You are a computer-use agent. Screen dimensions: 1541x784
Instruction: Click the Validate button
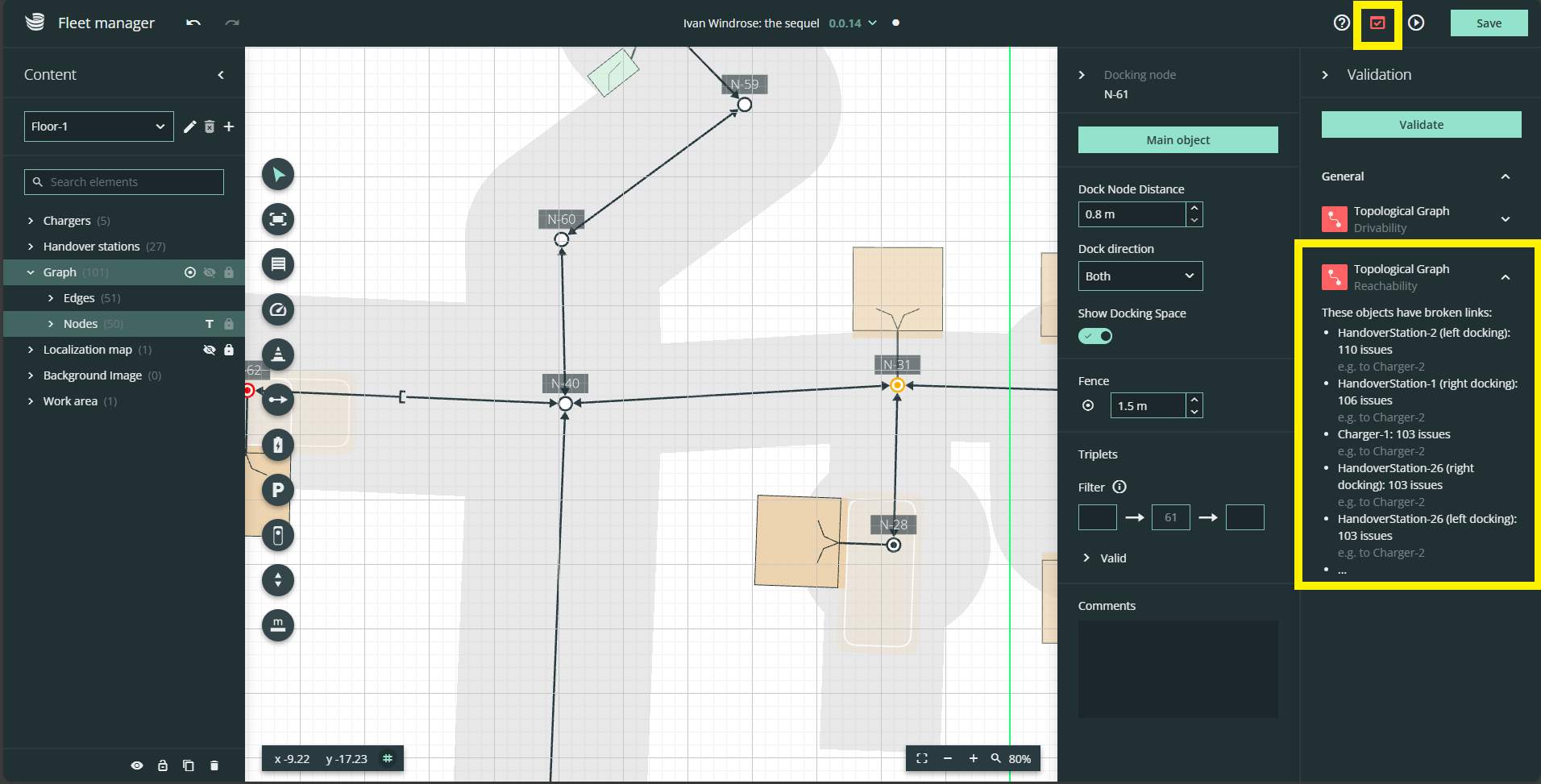[x=1421, y=125]
